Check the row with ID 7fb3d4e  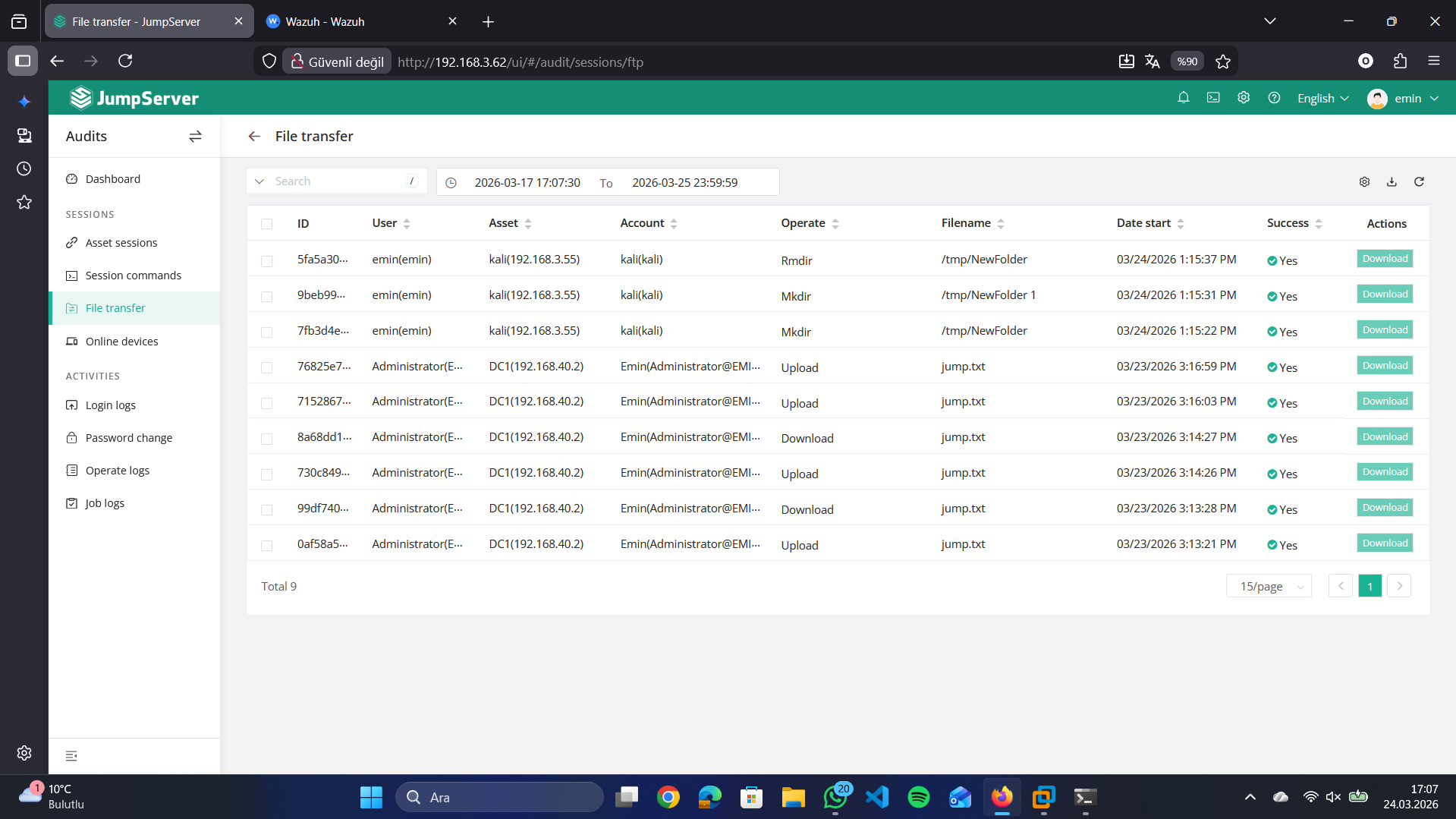266,332
